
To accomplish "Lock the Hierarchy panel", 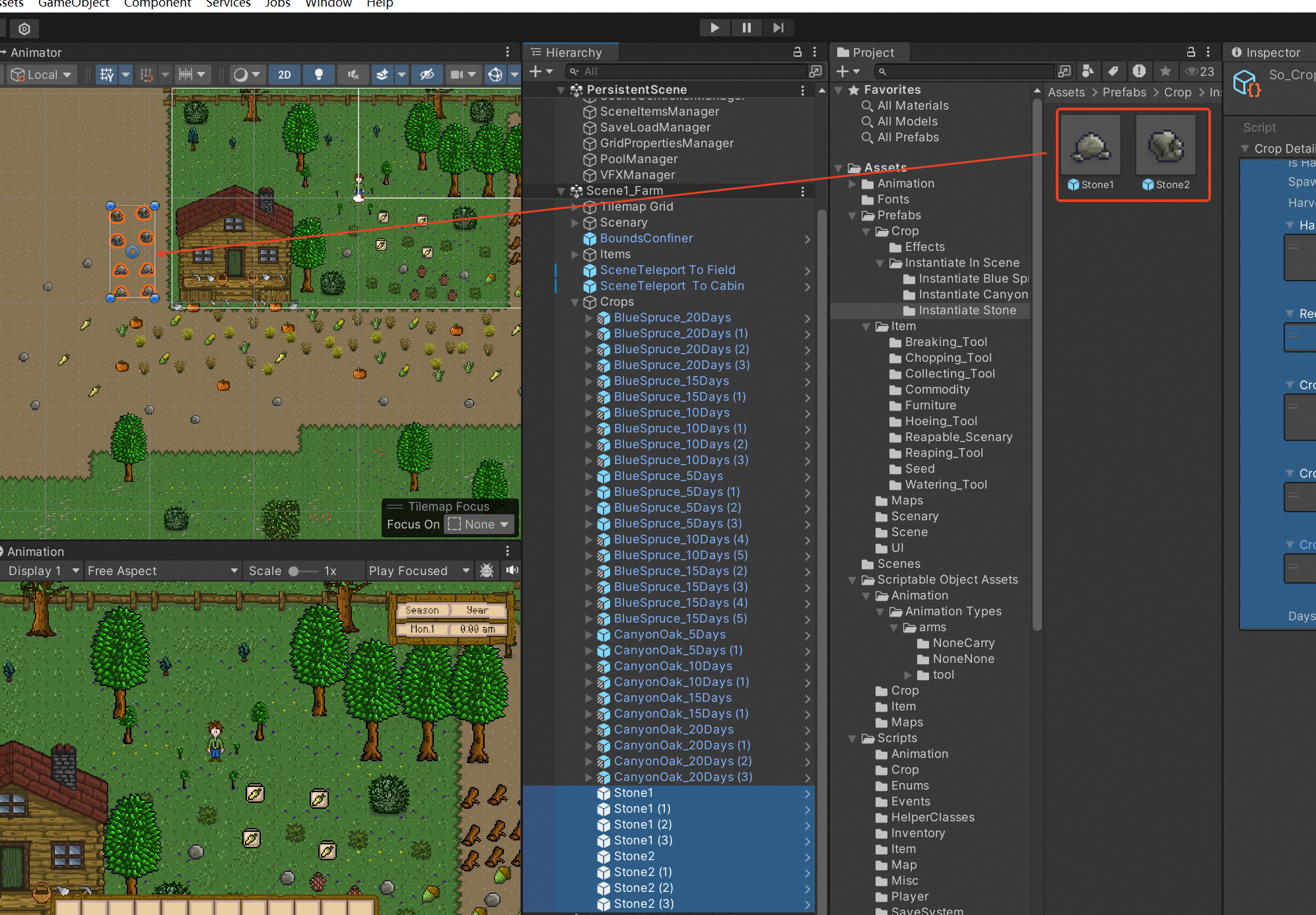I will (x=797, y=52).
